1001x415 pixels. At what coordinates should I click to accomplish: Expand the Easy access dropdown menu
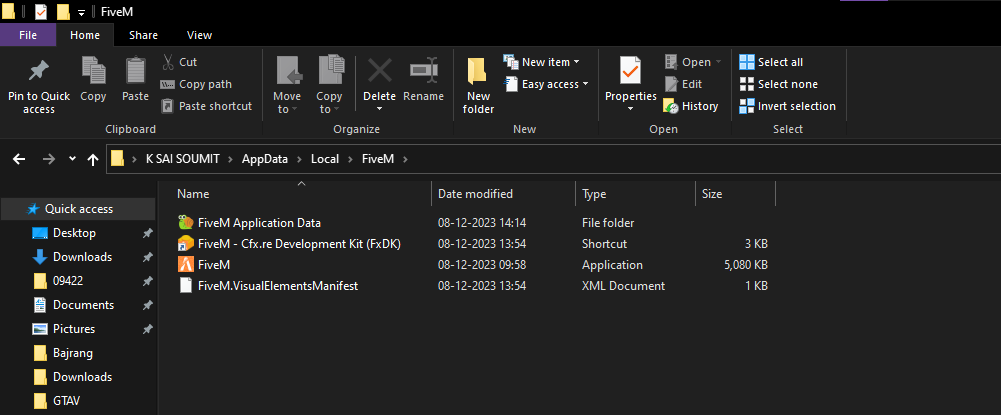[554, 84]
